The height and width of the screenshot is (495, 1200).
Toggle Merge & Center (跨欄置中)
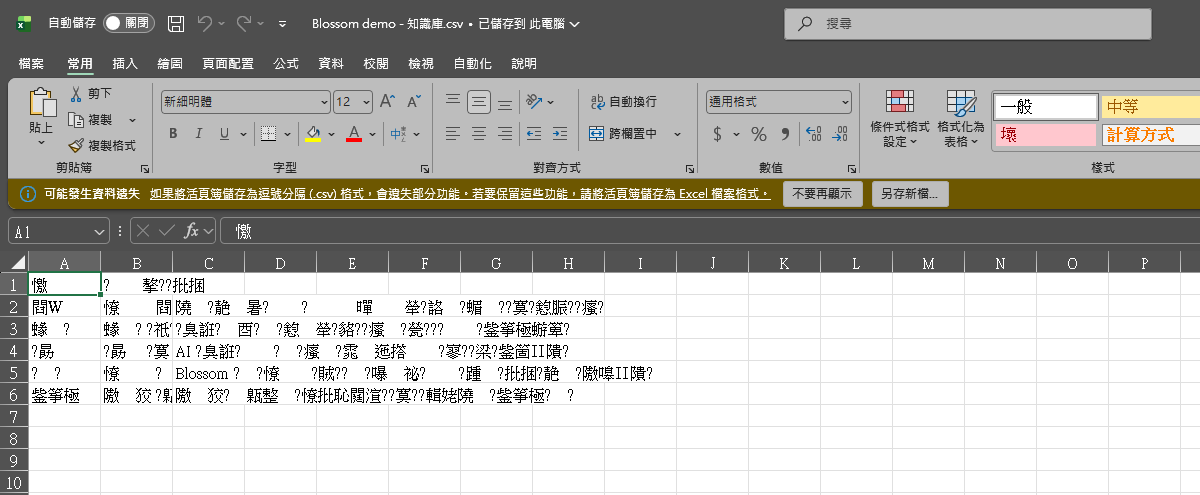coord(625,133)
